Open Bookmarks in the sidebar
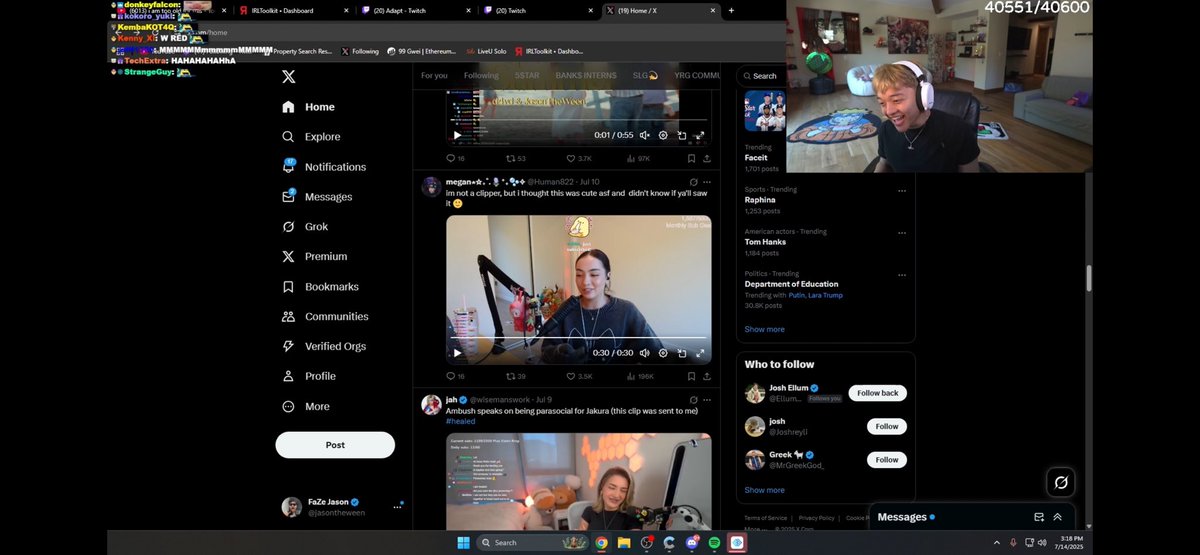This screenshot has width=1200, height=555. [x=320, y=287]
